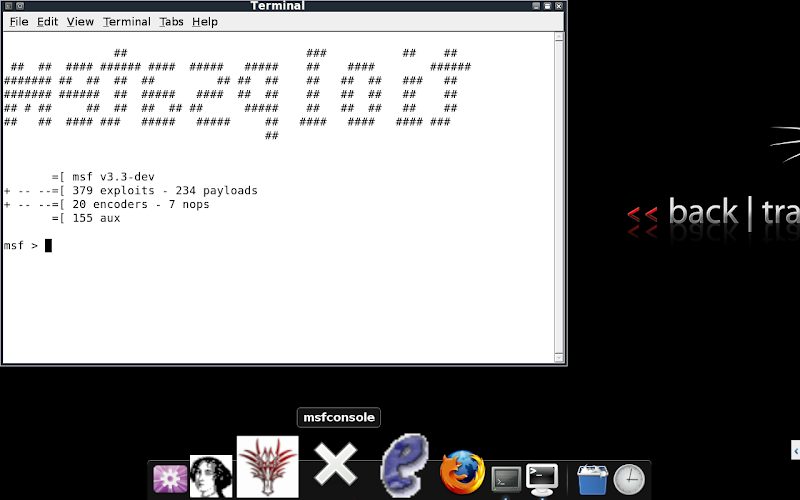The width and height of the screenshot is (800, 500).
Task: Click the msf prompt input line
Action: (x=278, y=245)
